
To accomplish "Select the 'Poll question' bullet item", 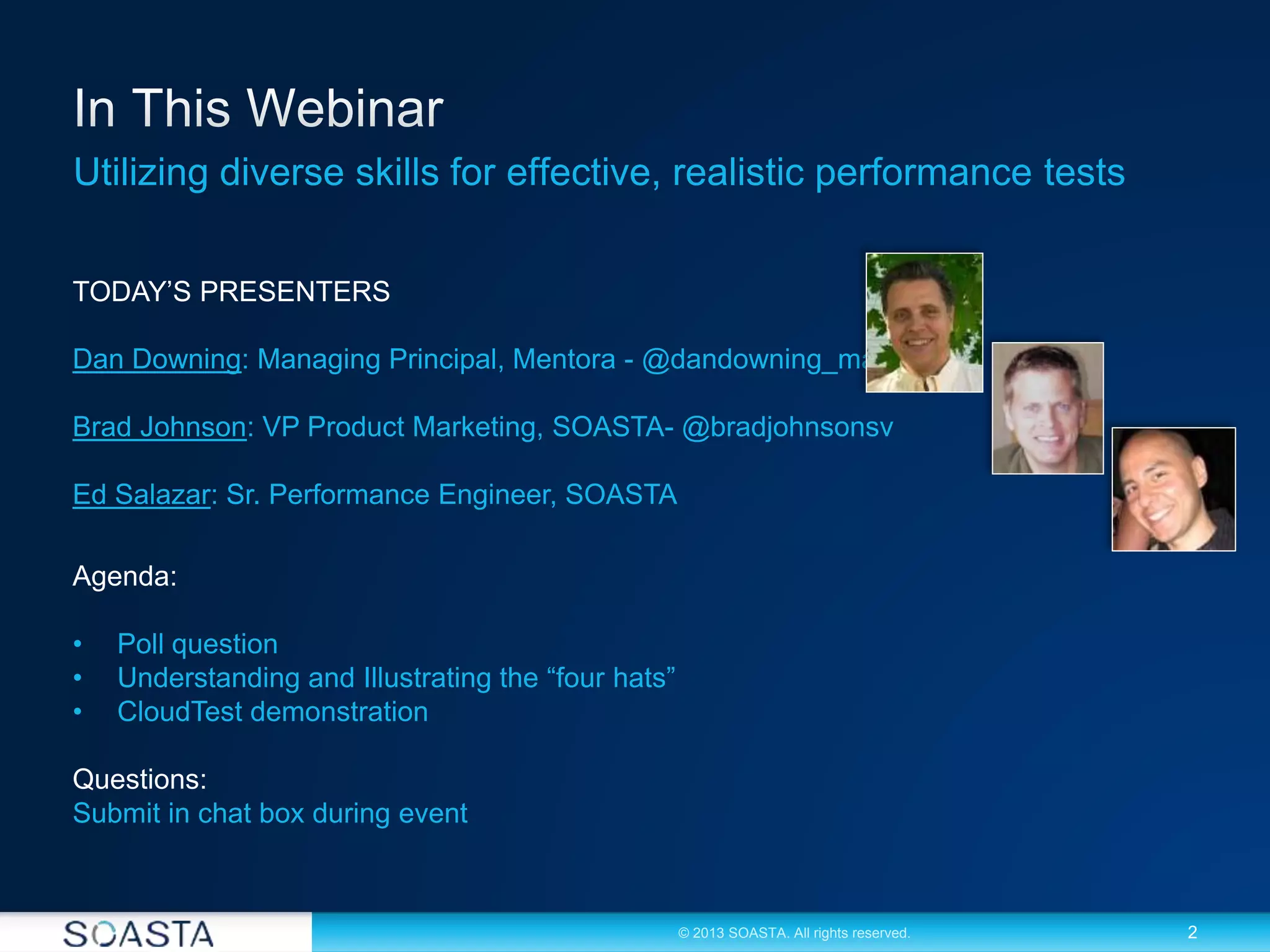I will (x=197, y=644).
